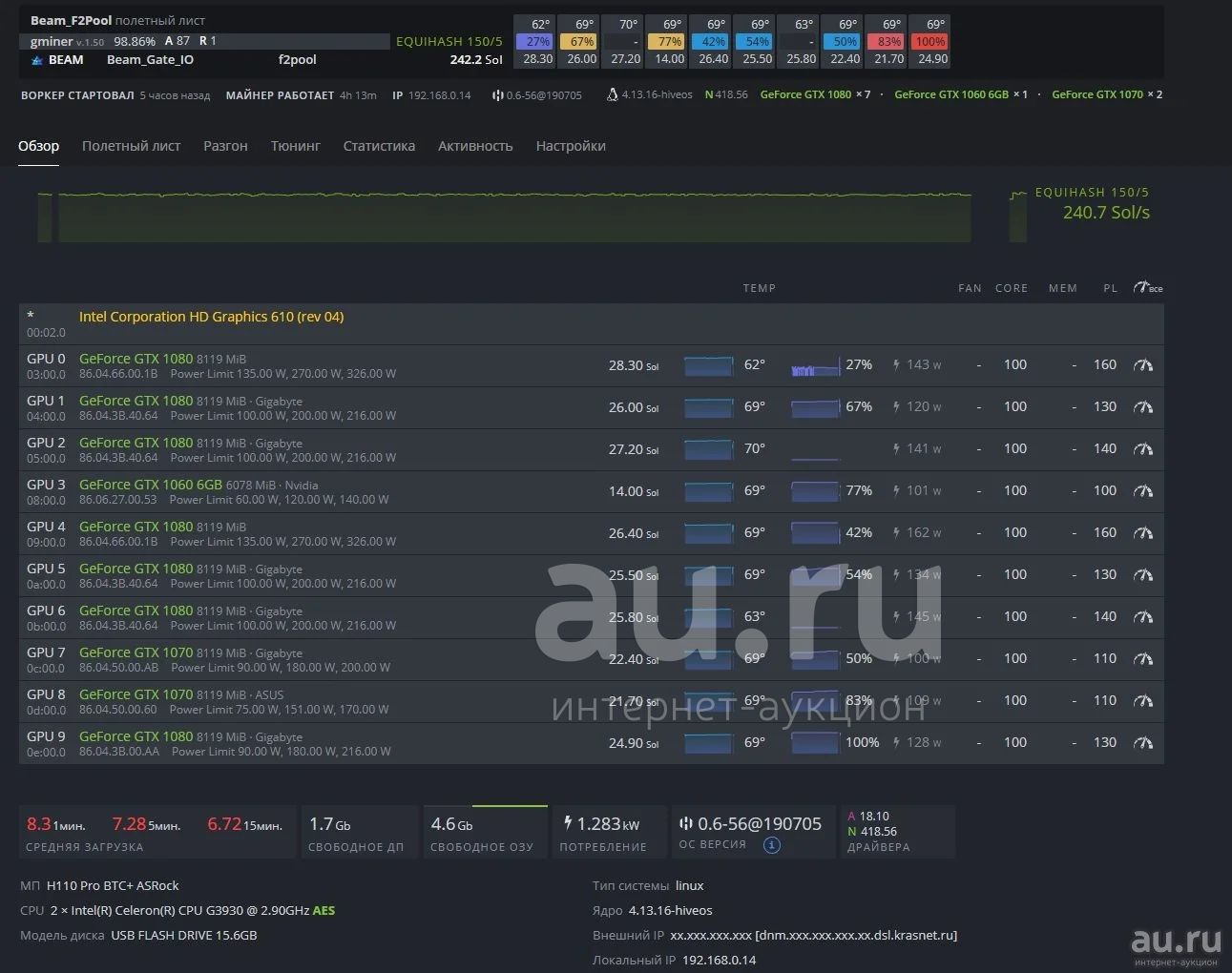
Task: Open overclock gauge icon for GPU 1
Action: (1142, 407)
